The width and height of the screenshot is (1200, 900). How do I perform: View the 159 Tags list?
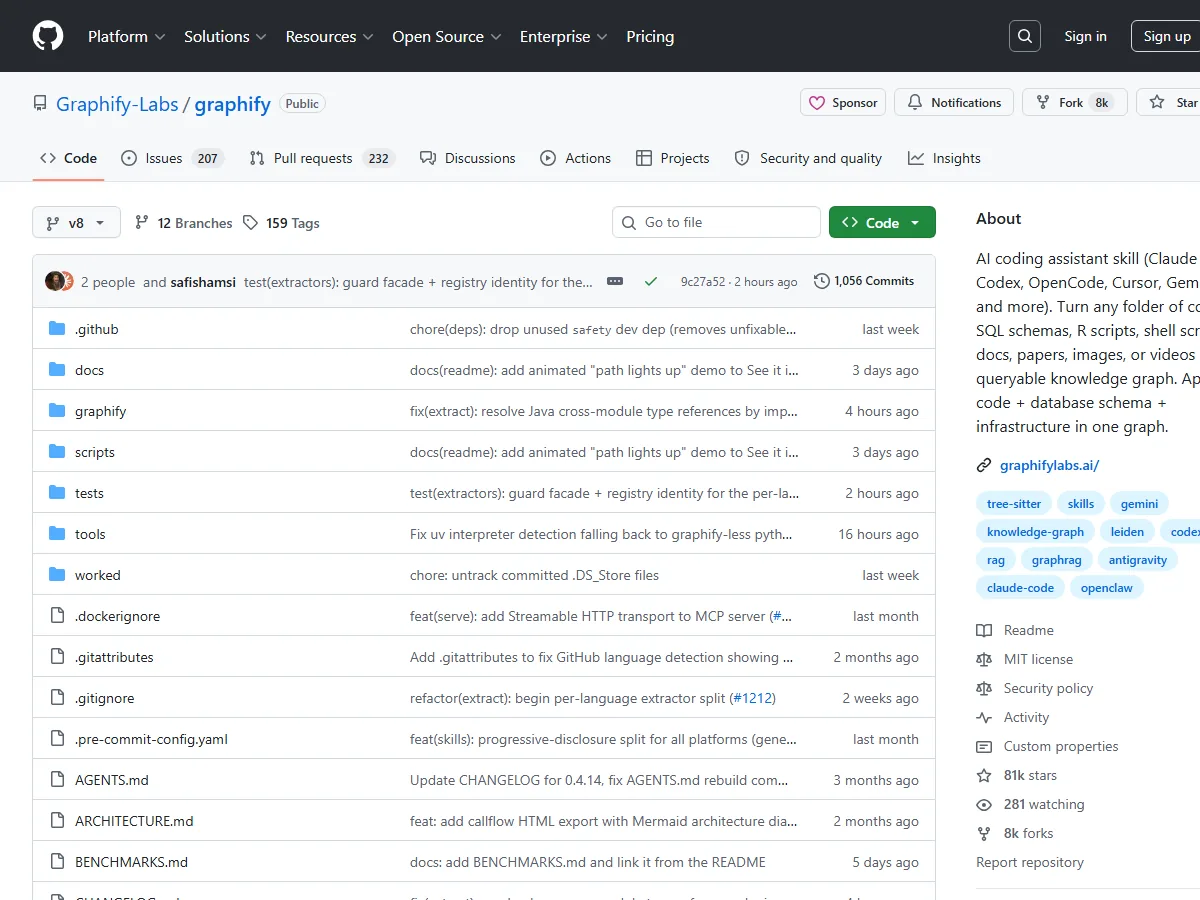pyautogui.click(x=281, y=223)
